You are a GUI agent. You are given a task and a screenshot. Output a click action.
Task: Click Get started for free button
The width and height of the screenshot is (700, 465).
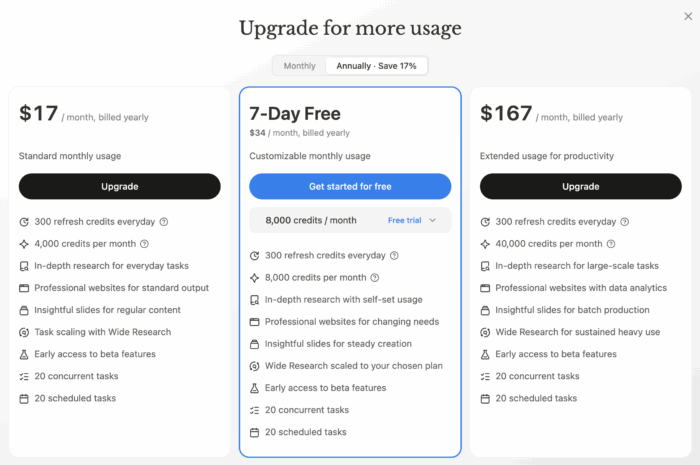(x=350, y=186)
